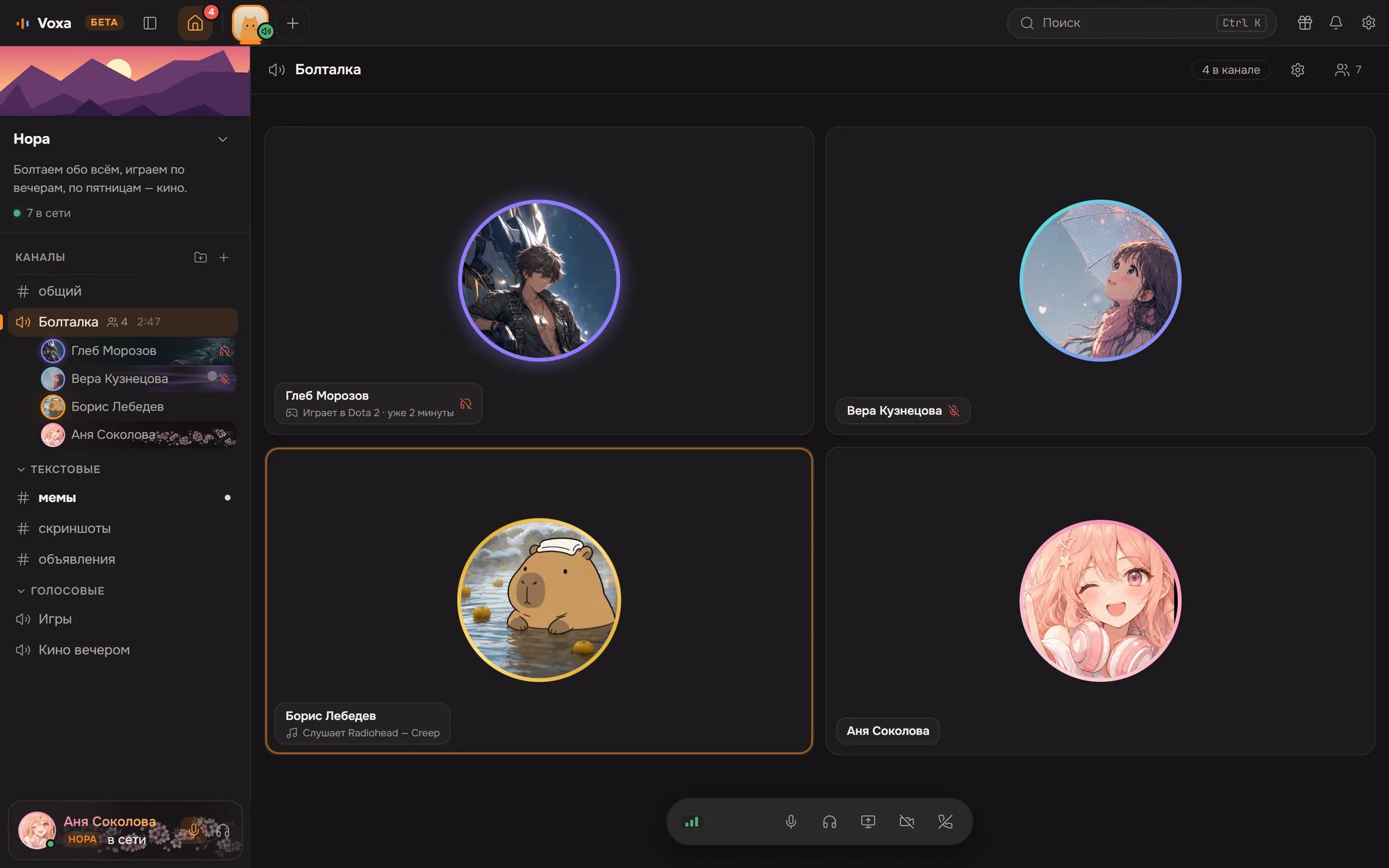Leave the voice call

(945, 822)
